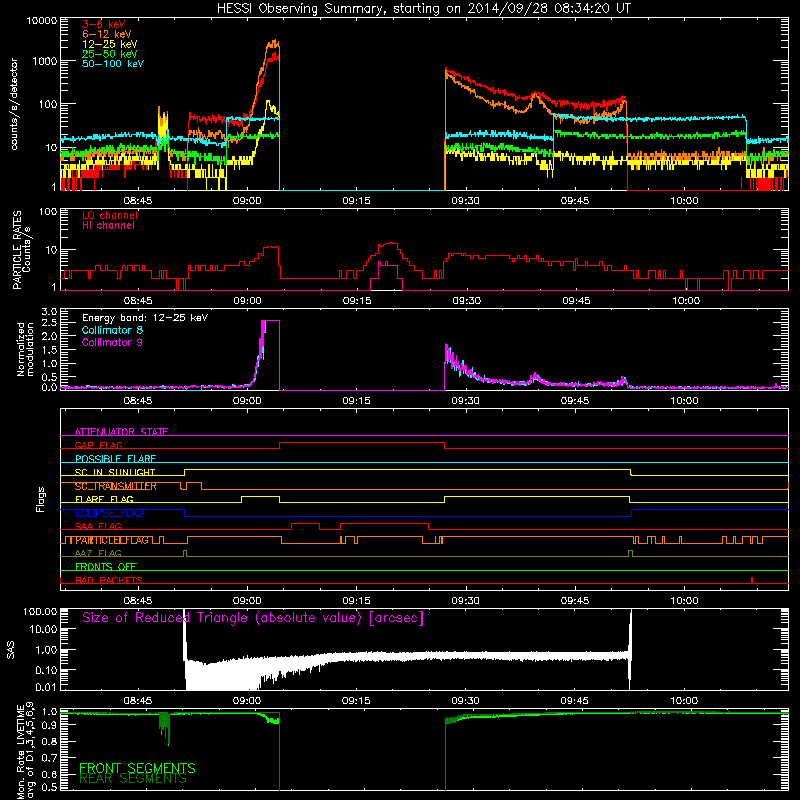Select the BAD_PACKETS flag label
The height and width of the screenshot is (800, 800).
pos(109,580)
